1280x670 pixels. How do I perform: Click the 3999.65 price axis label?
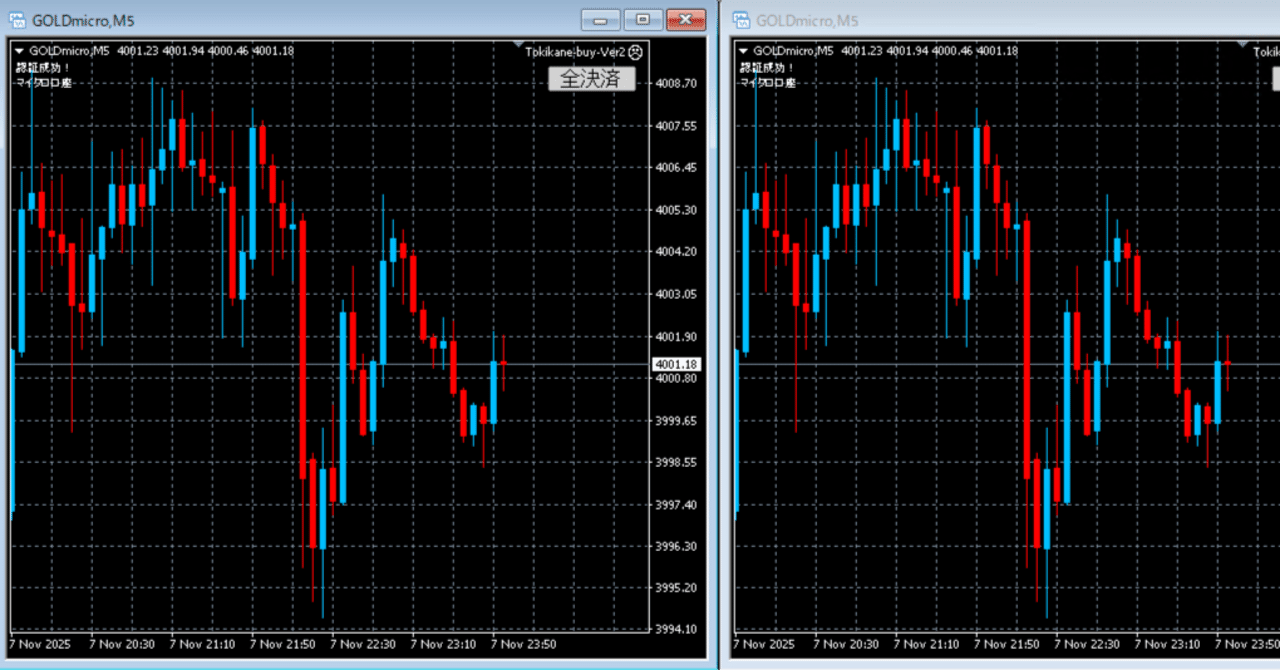point(677,420)
